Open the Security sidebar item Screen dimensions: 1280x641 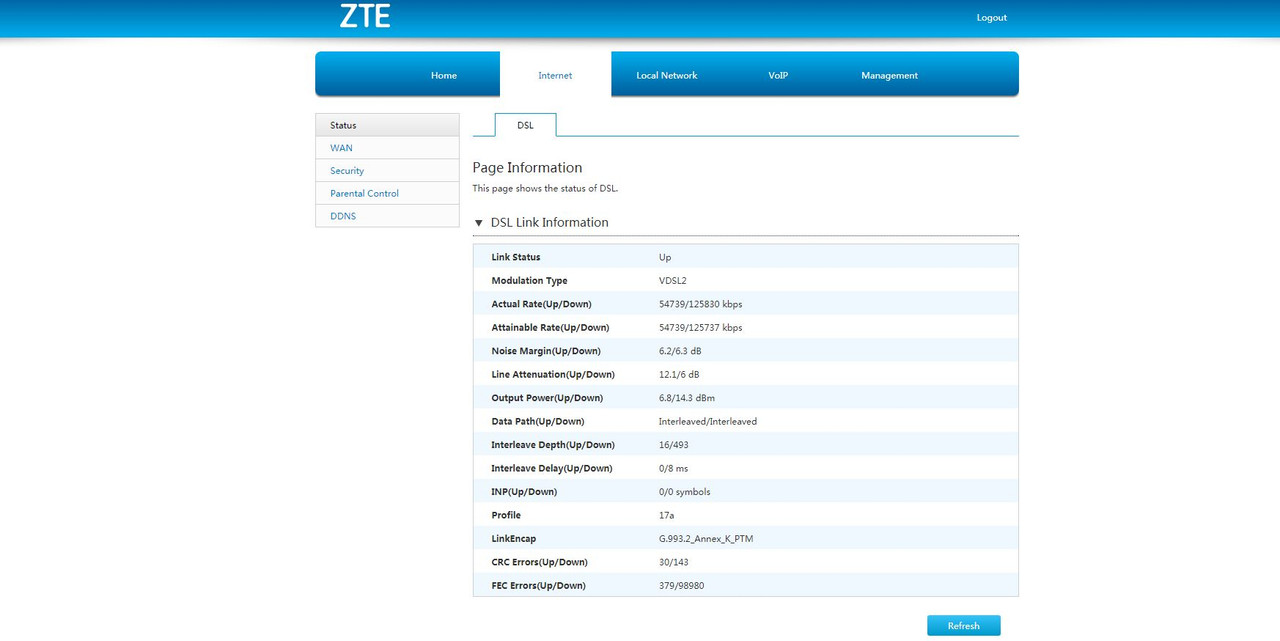387,171
